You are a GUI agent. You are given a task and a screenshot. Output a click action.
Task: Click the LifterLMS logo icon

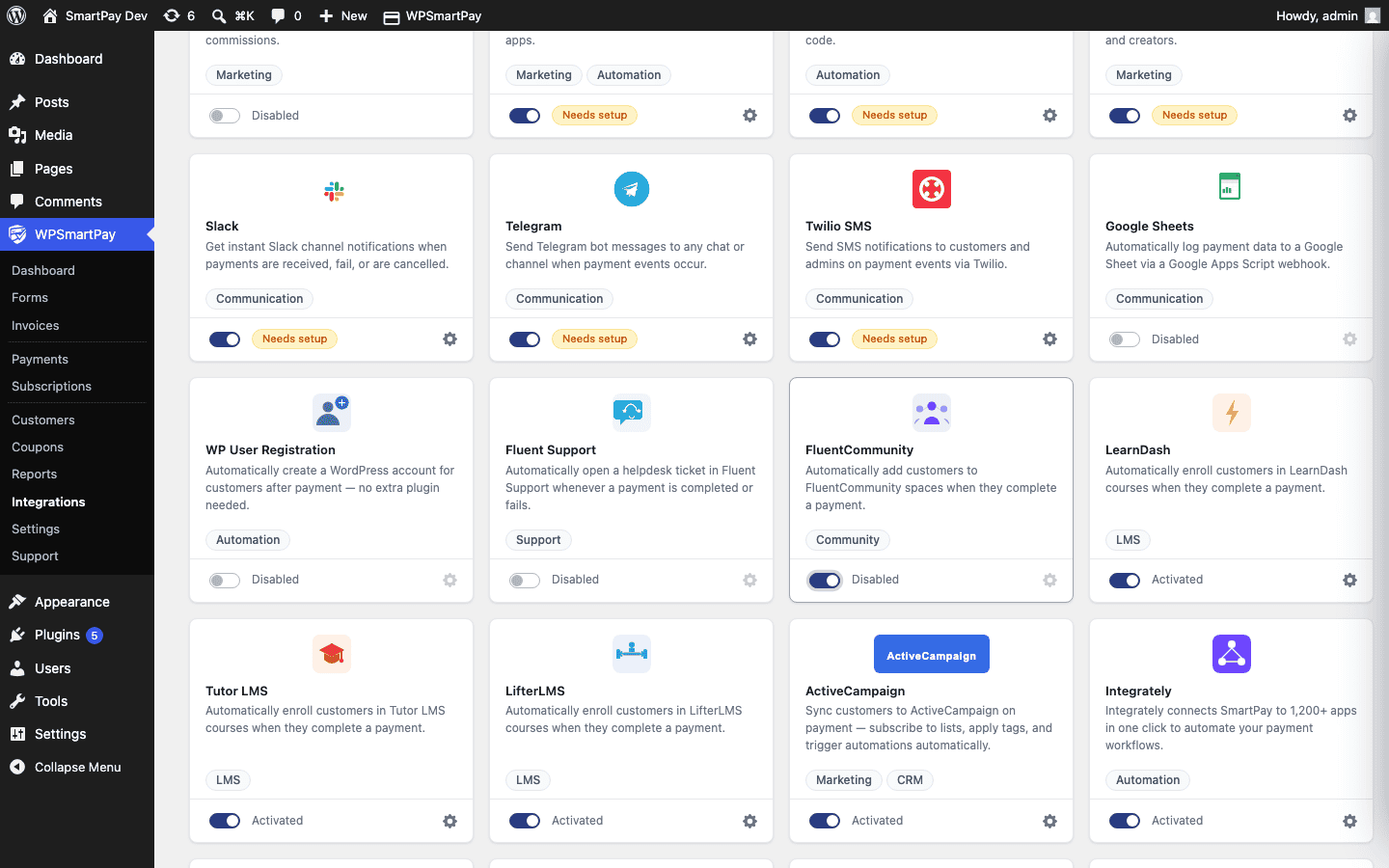tap(632, 653)
